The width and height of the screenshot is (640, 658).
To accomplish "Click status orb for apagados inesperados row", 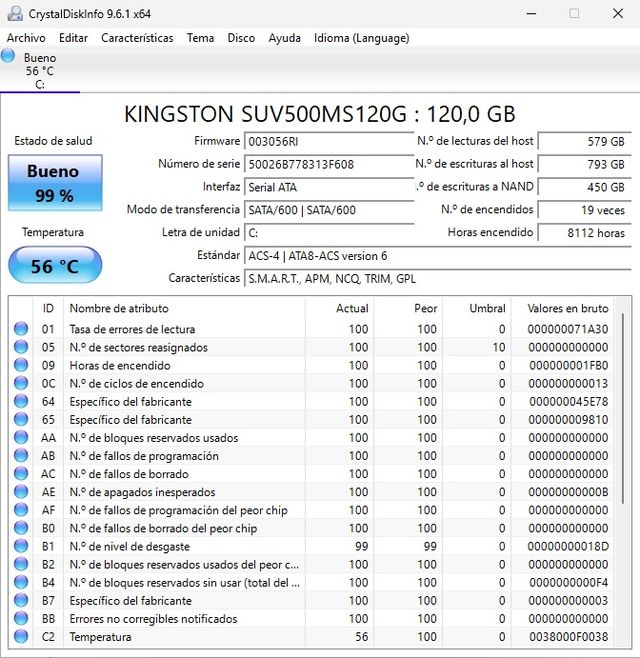I will pyautogui.click(x=21, y=491).
